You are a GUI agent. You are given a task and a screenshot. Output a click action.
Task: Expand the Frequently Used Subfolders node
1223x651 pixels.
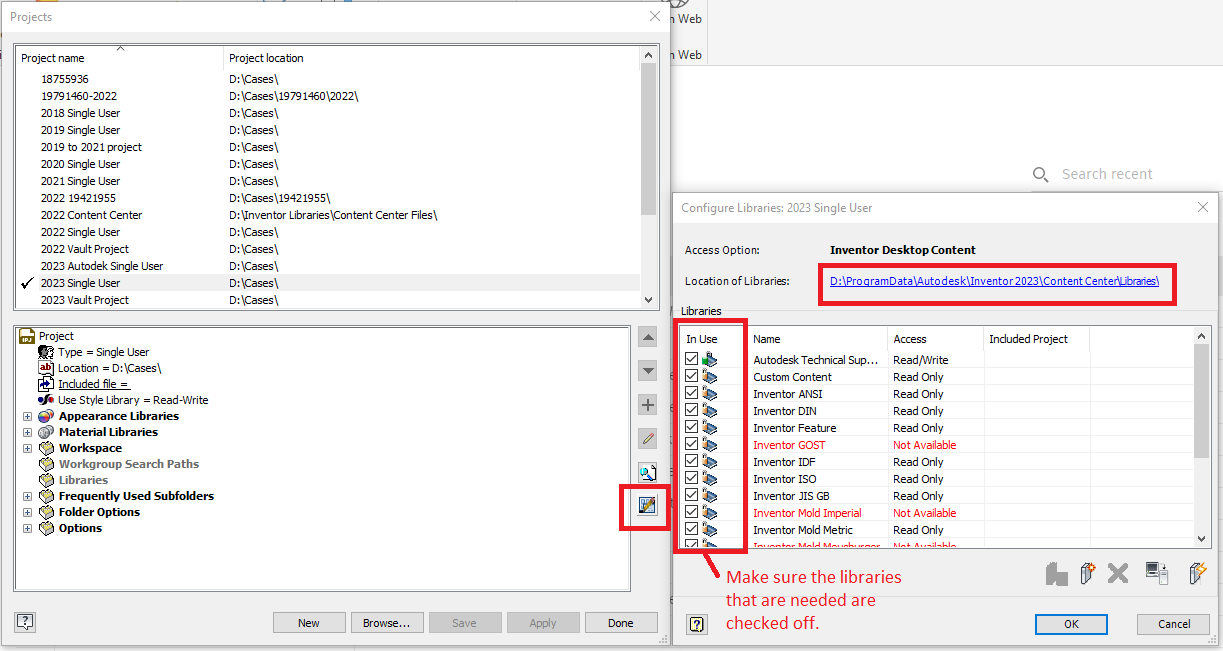(x=27, y=495)
